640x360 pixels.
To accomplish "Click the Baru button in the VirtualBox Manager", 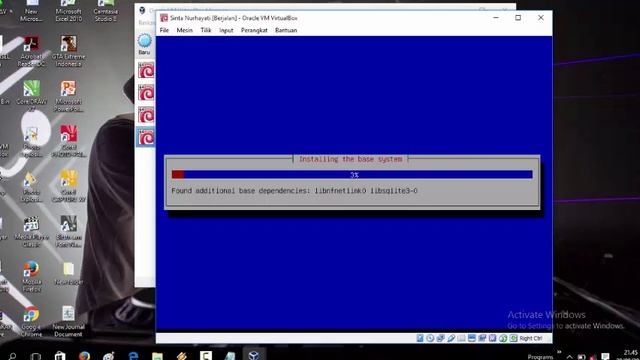I will point(144,44).
